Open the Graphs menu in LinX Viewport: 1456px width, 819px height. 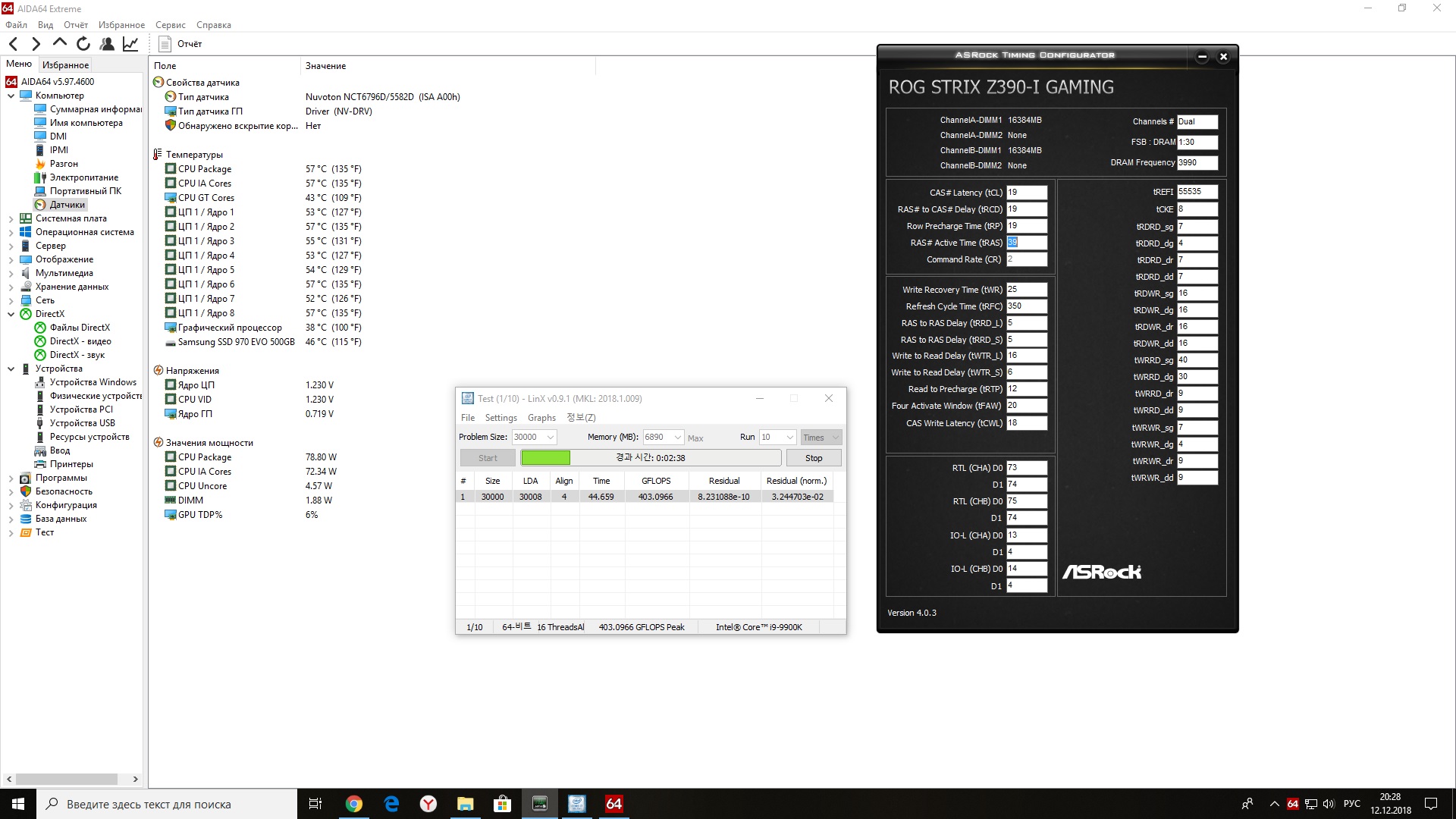tap(541, 418)
